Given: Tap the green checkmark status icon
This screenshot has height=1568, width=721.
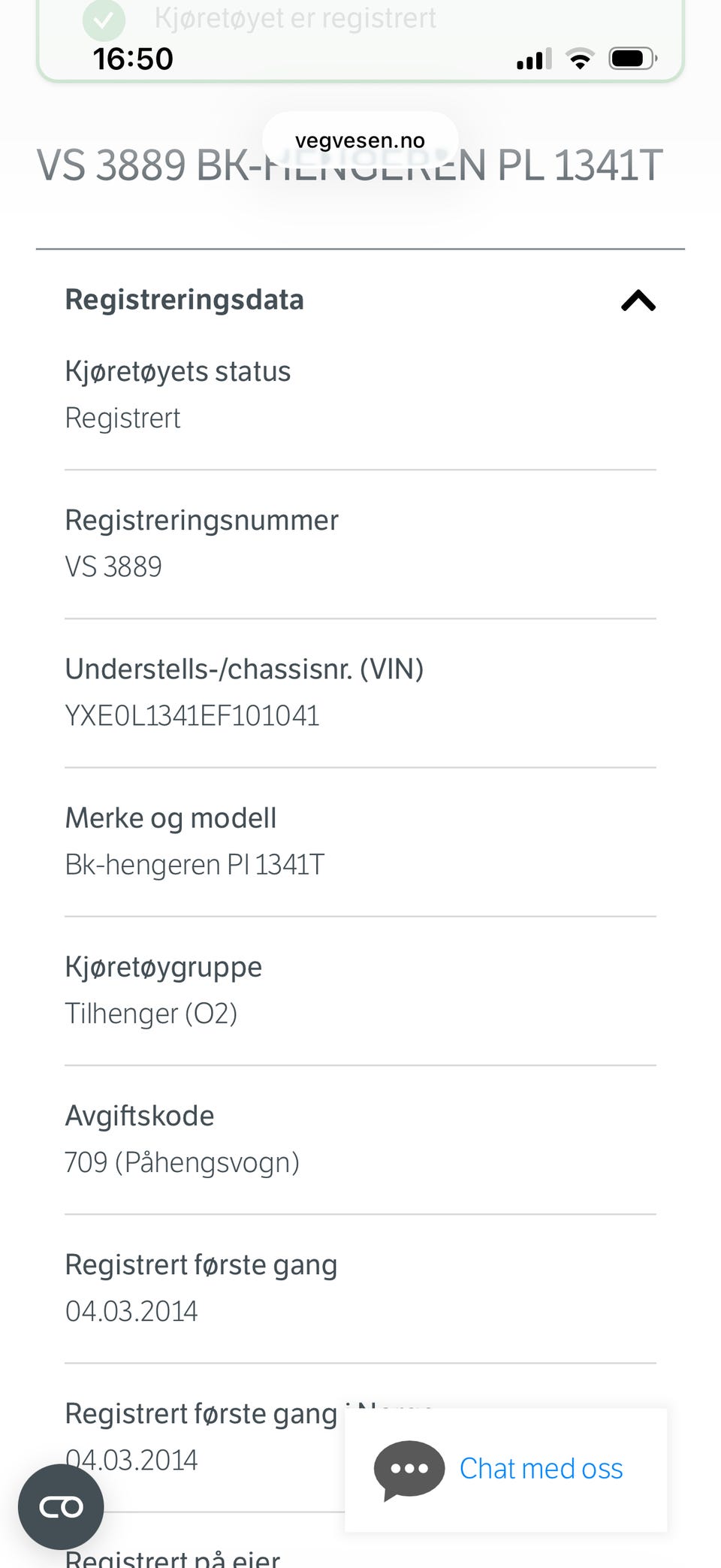Looking at the screenshot, I should click(x=104, y=20).
